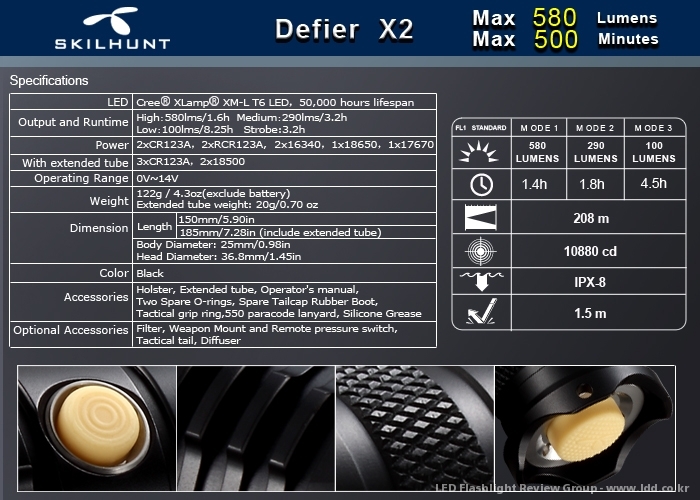Screen dimensions: 700x500
Task: Click the 122g / 4.3oz weight text
Action: click(x=213, y=194)
